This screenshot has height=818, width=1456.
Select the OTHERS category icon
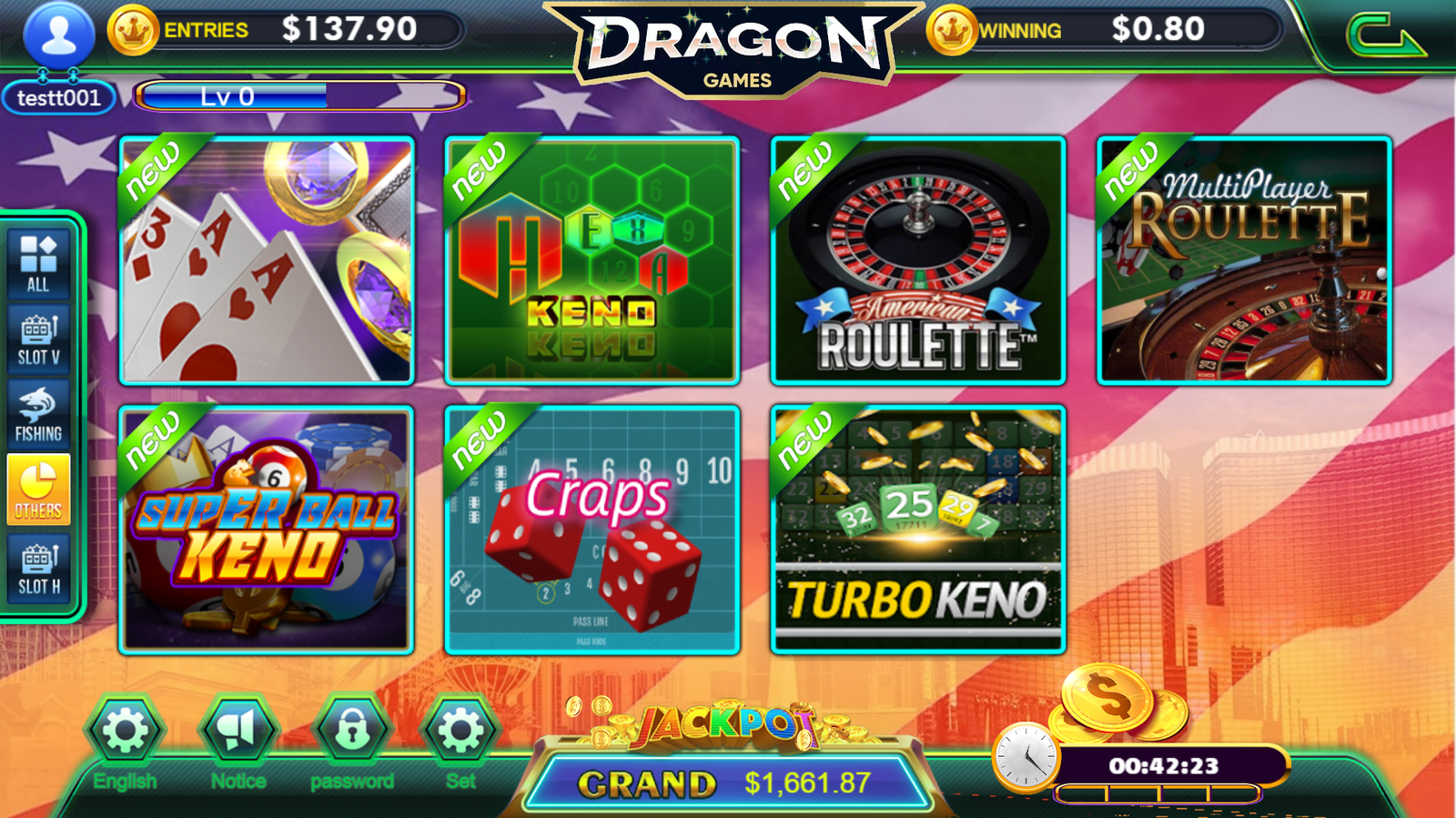point(38,490)
